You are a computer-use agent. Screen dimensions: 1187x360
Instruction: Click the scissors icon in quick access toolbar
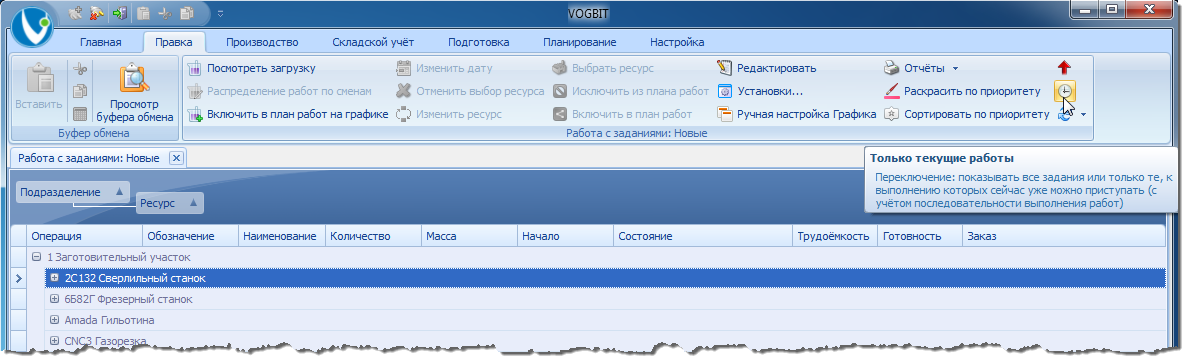165,13
